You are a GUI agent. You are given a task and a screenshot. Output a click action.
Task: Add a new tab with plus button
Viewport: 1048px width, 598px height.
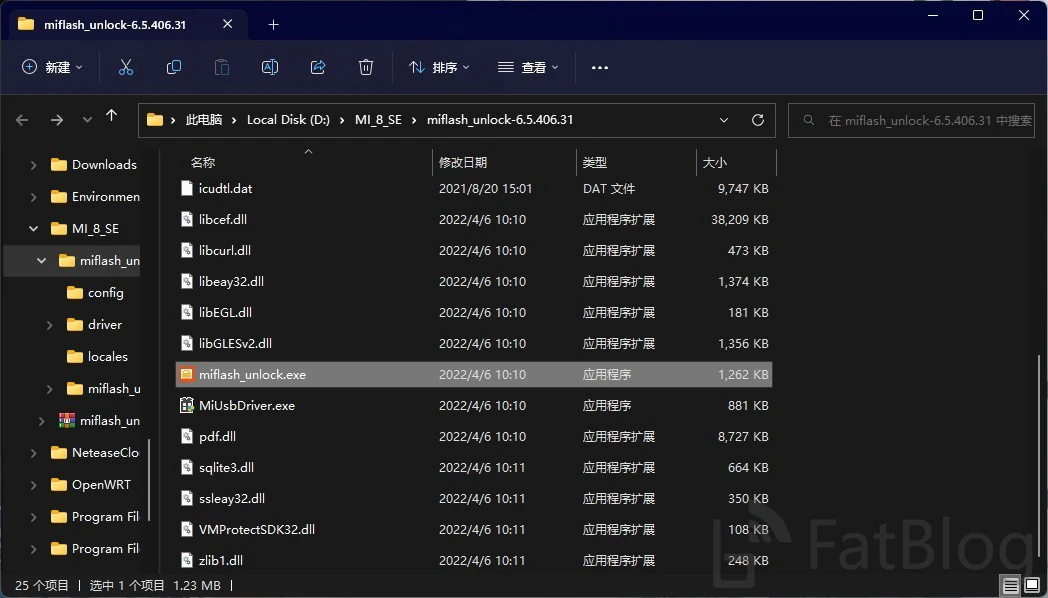[x=273, y=25]
